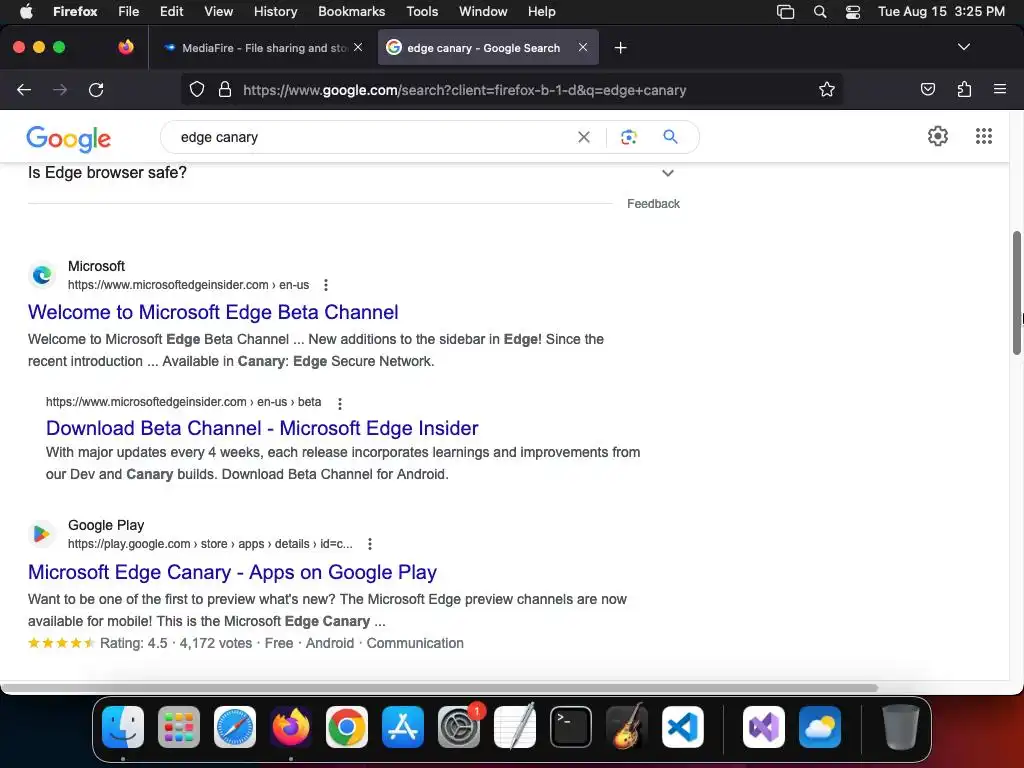Click the horizontal scrollbar at page bottom
The image size is (1024, 768).
(x=439, y=688)
